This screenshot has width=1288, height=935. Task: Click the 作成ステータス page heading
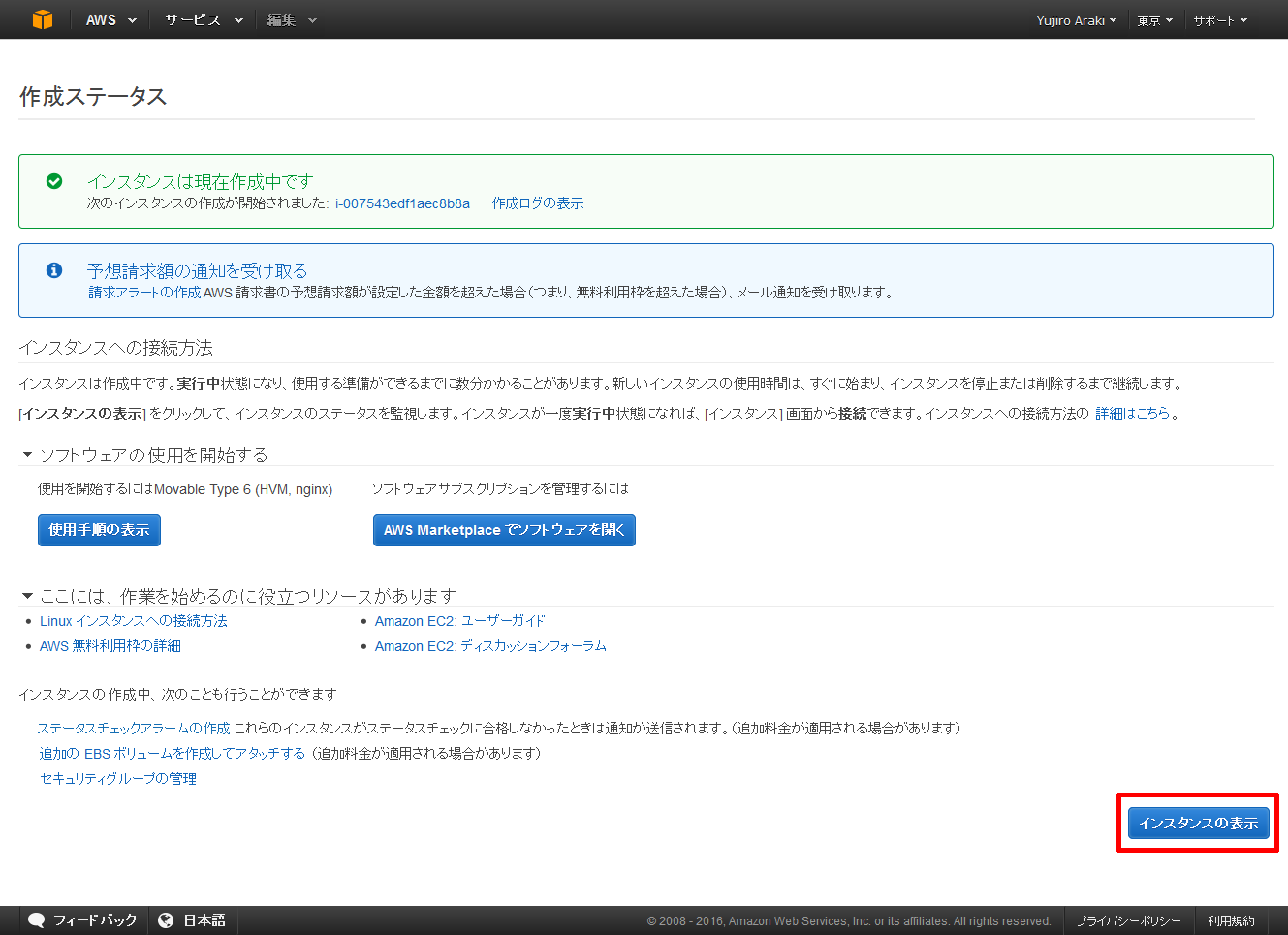pyautogui.click(x=93, y=97)
